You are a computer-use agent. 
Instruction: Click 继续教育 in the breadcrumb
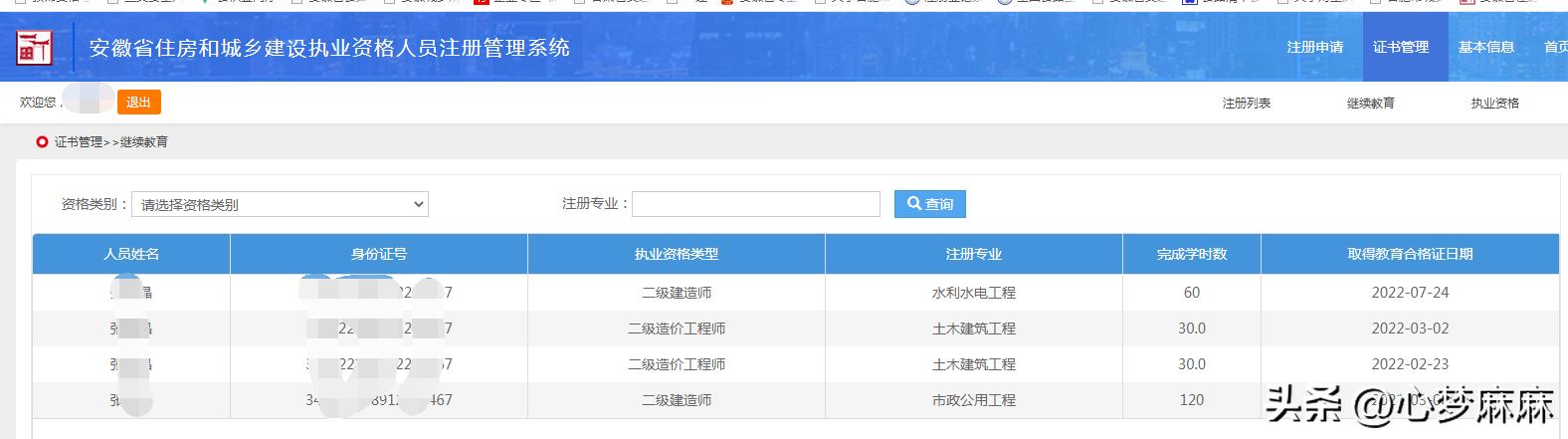tap(144, 142)
